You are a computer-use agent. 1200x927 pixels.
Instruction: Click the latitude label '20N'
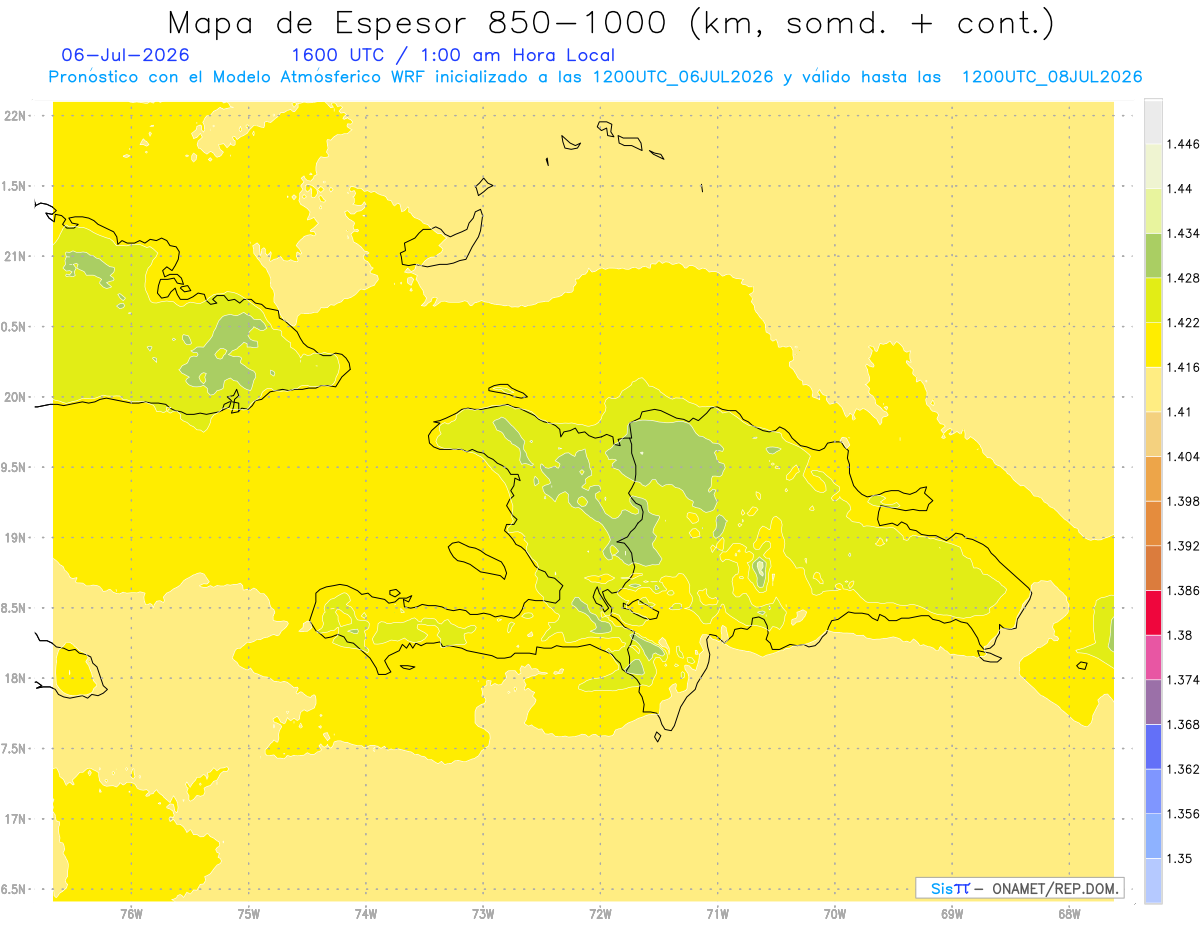coord(15,397)
